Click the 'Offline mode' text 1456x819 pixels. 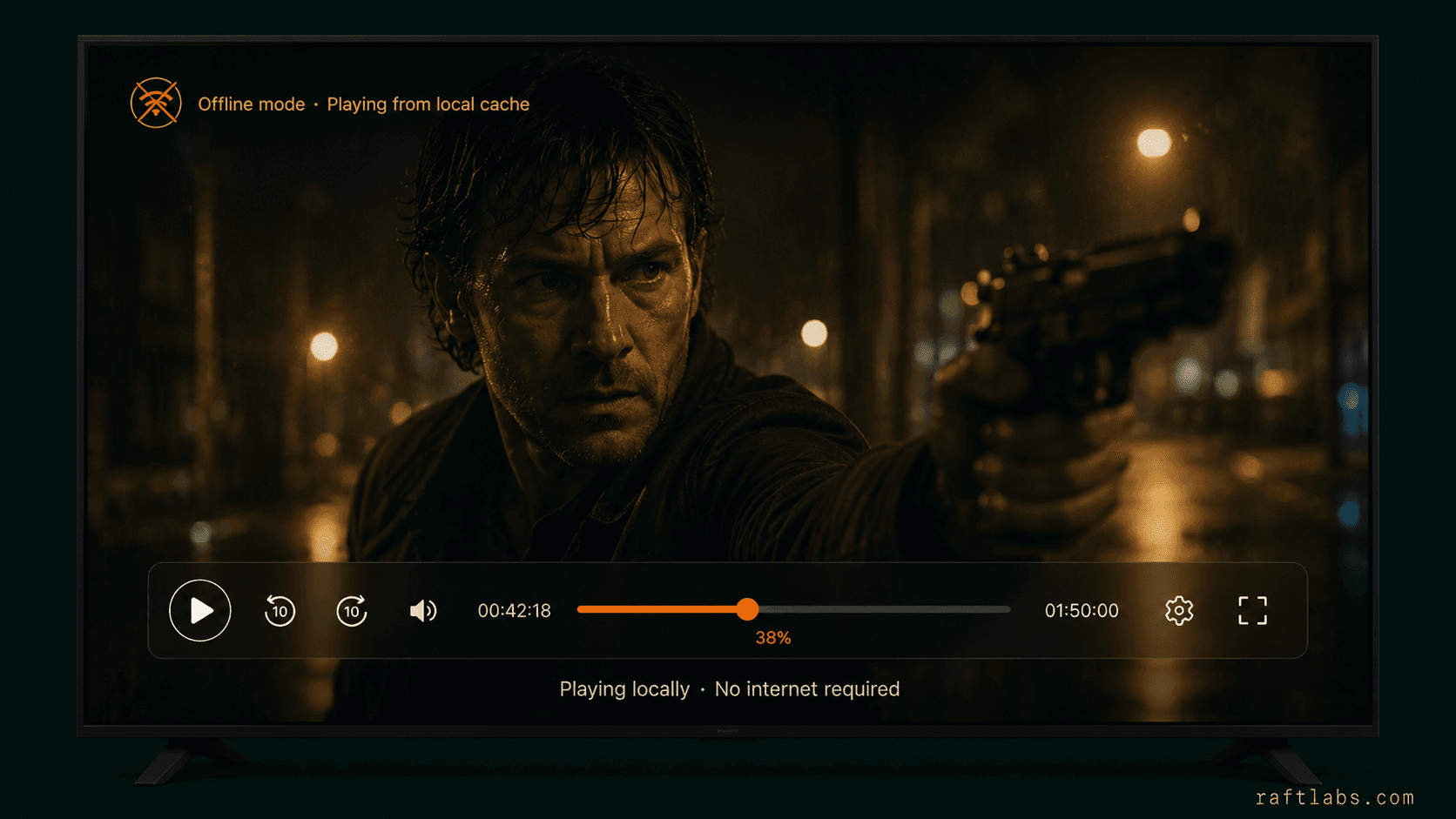click(x=252, y=104)
